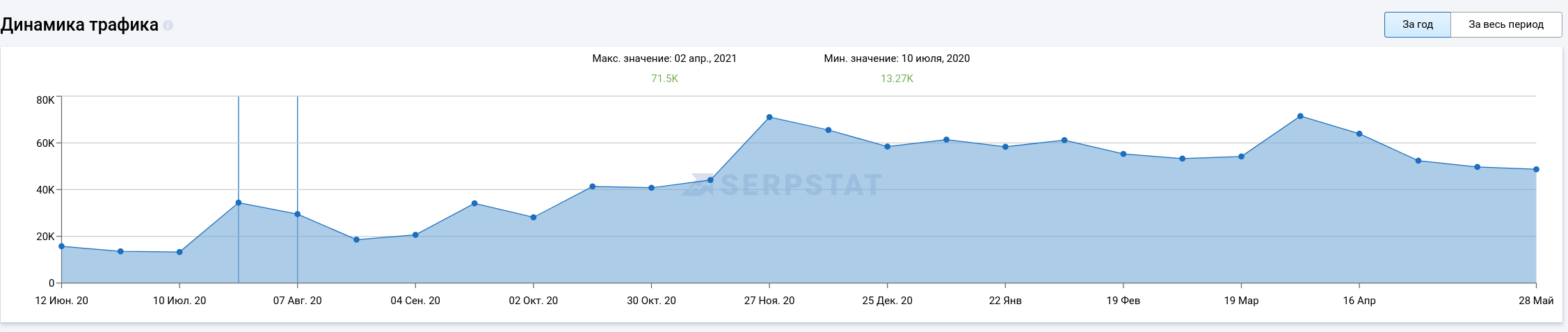This screenshot has width=1568, height=332.
Task: Click the data point above 02 Окт. 20
Action: pyautogui.click(x=534, y=218)
